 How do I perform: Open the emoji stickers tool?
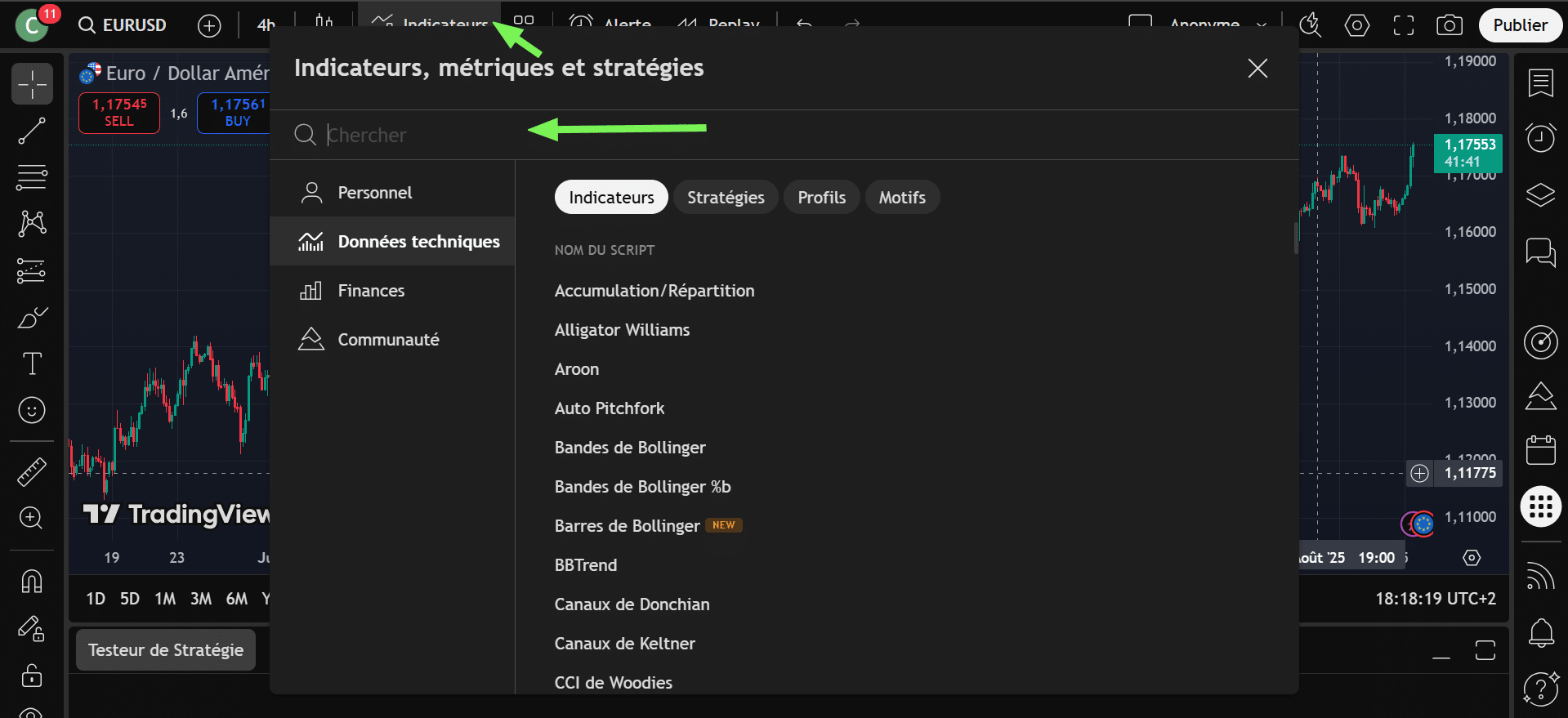click(x=32, y=410)
